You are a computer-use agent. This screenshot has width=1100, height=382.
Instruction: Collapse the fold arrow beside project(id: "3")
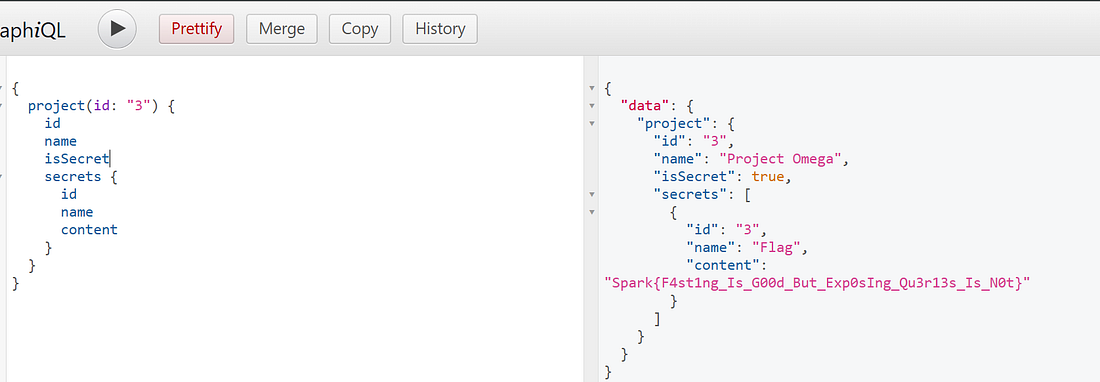(1, 106)
